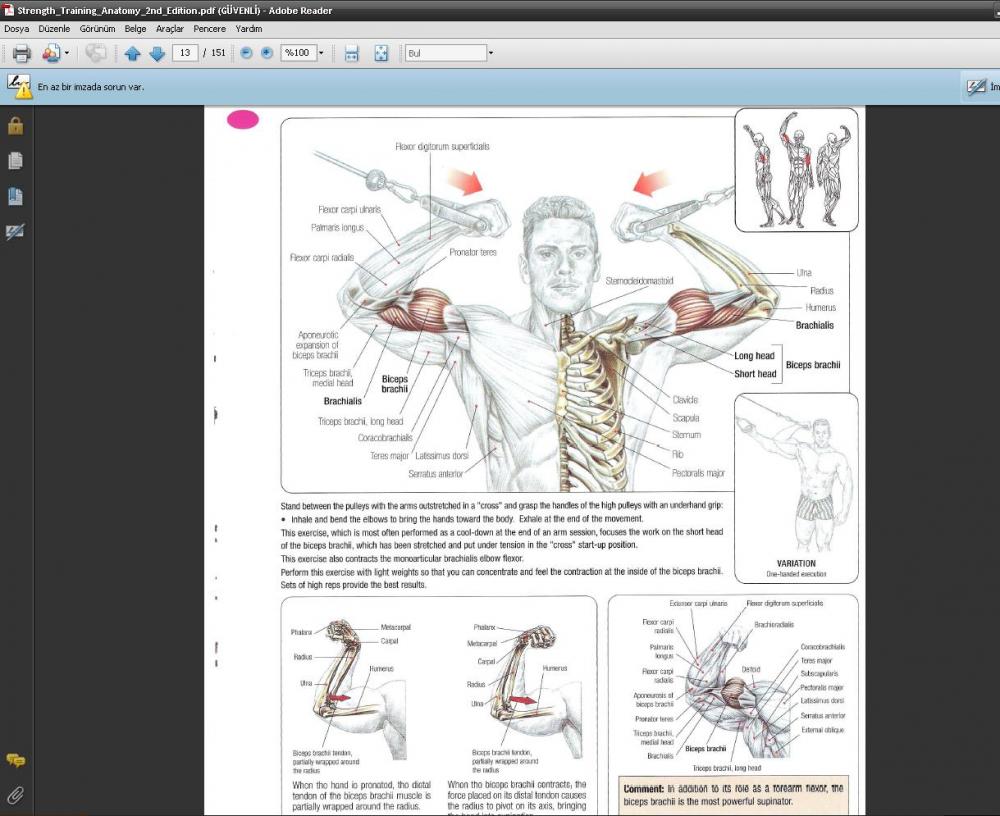Click the 'Scapula' label in the diagram
The image size is (1000, 816).
[x=686, y=418]
